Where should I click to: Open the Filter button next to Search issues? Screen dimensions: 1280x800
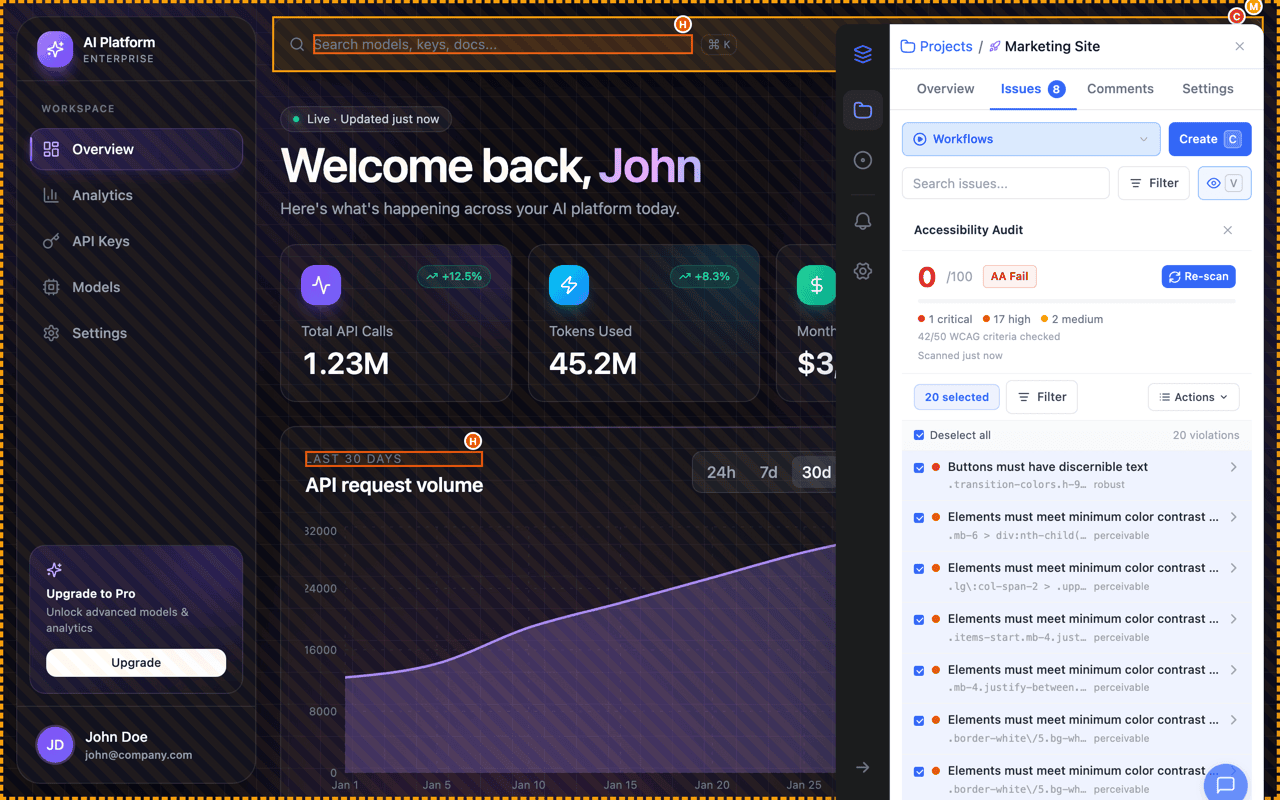(x=1154, y=183)
